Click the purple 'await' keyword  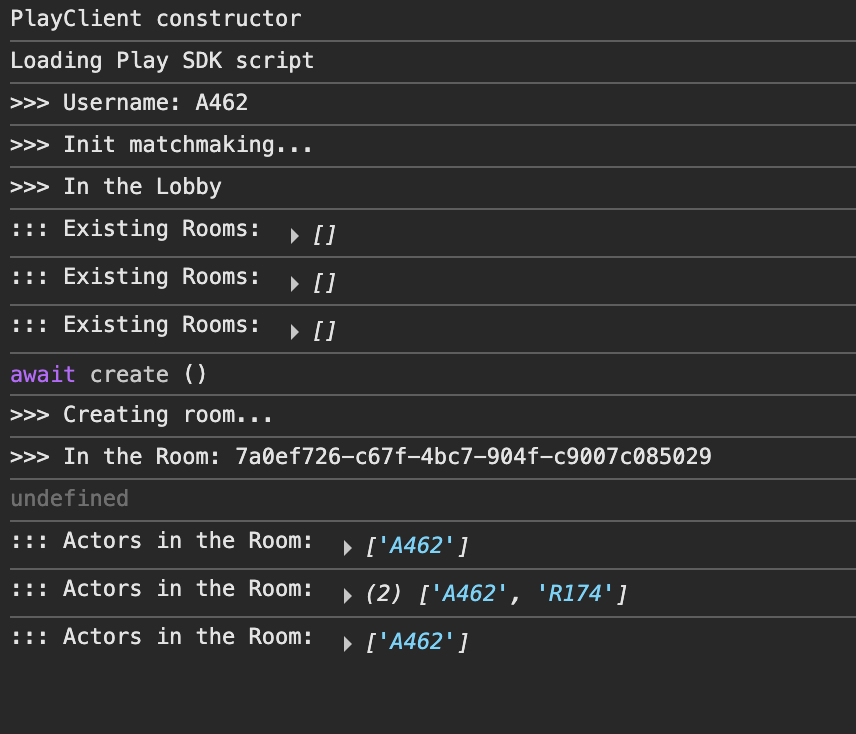tap(42, 374)
